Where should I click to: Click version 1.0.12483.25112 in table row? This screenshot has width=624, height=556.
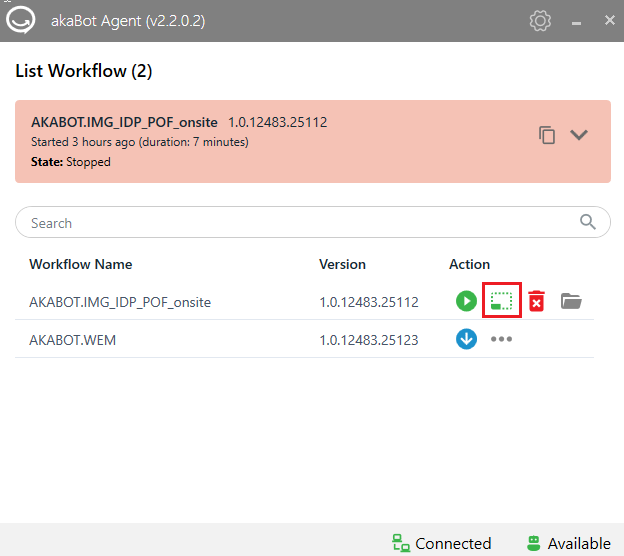369,302
